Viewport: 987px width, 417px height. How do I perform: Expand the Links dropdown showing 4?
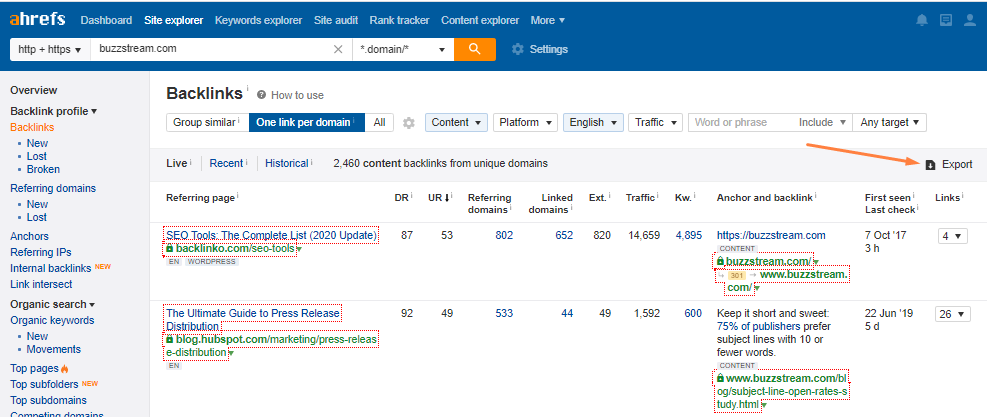pos(952,236)
